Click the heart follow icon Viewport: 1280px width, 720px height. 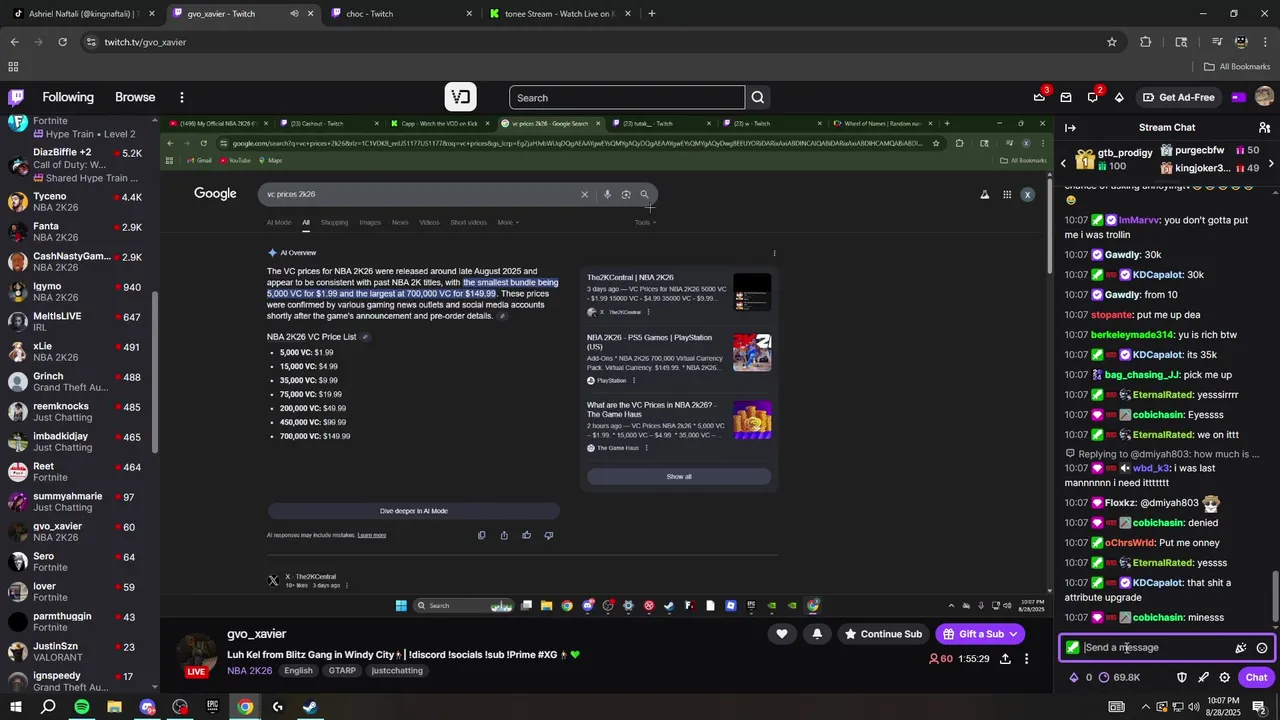[782, 633]
